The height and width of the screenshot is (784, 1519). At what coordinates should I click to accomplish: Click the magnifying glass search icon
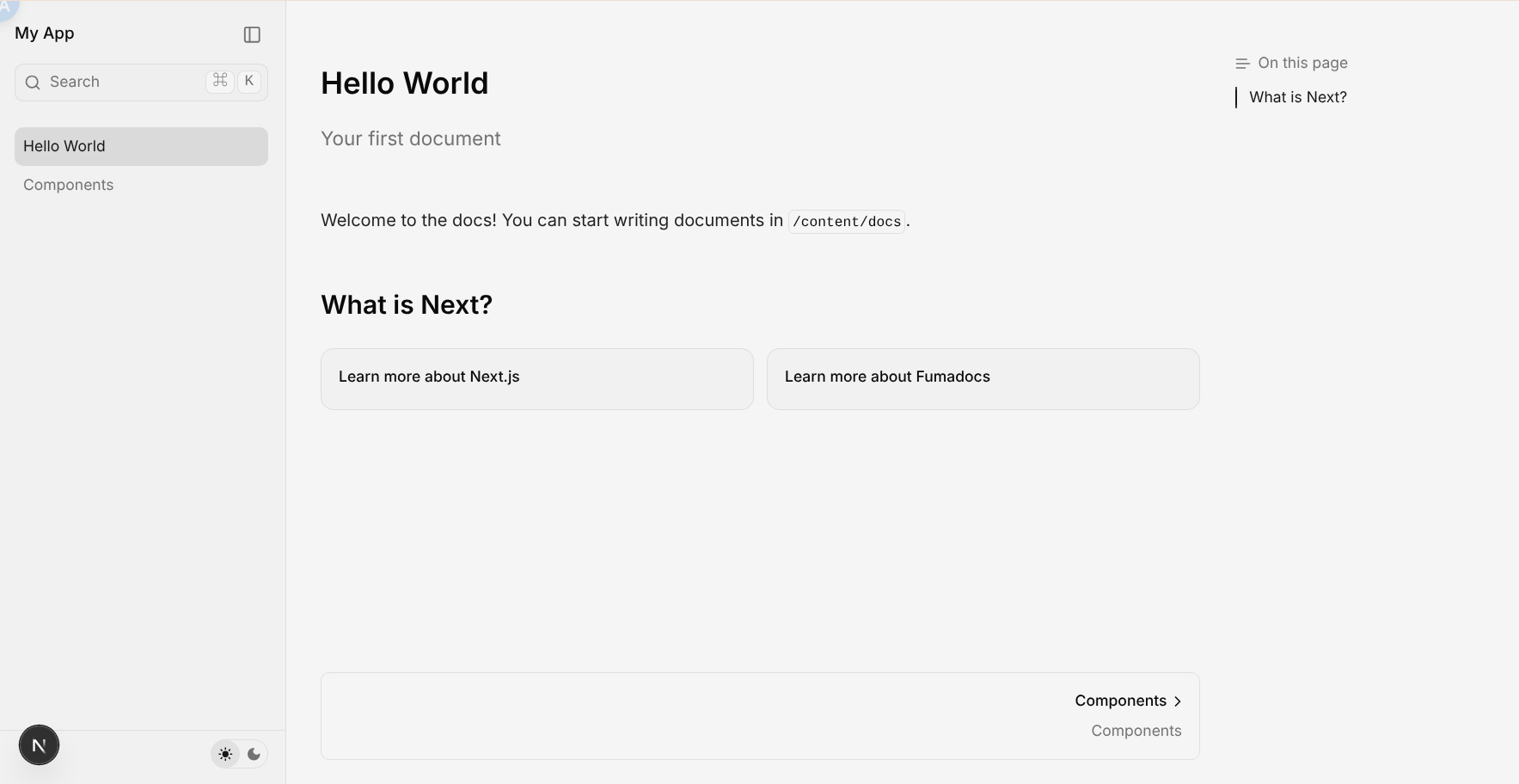point(33,83)
